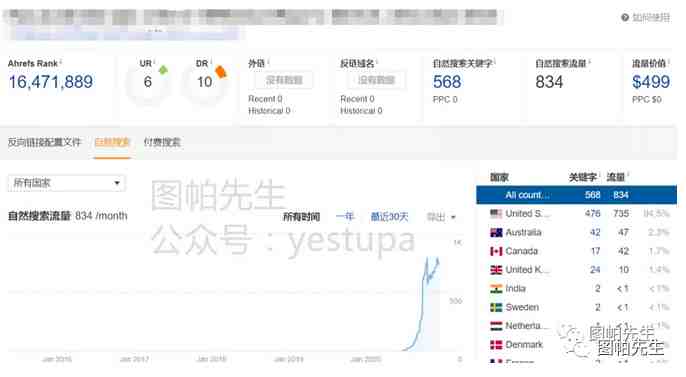Screen dimensions: 686x377
Task: Click India keyword count 2
Action: coord(598,289)
